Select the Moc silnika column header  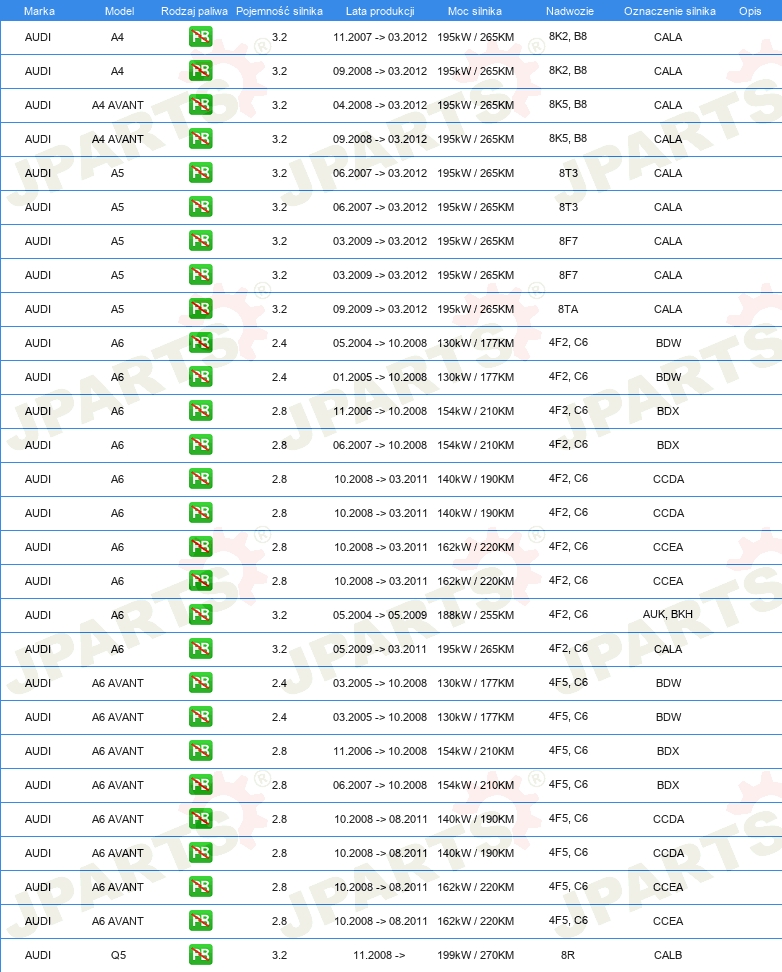tap(475, 11)
